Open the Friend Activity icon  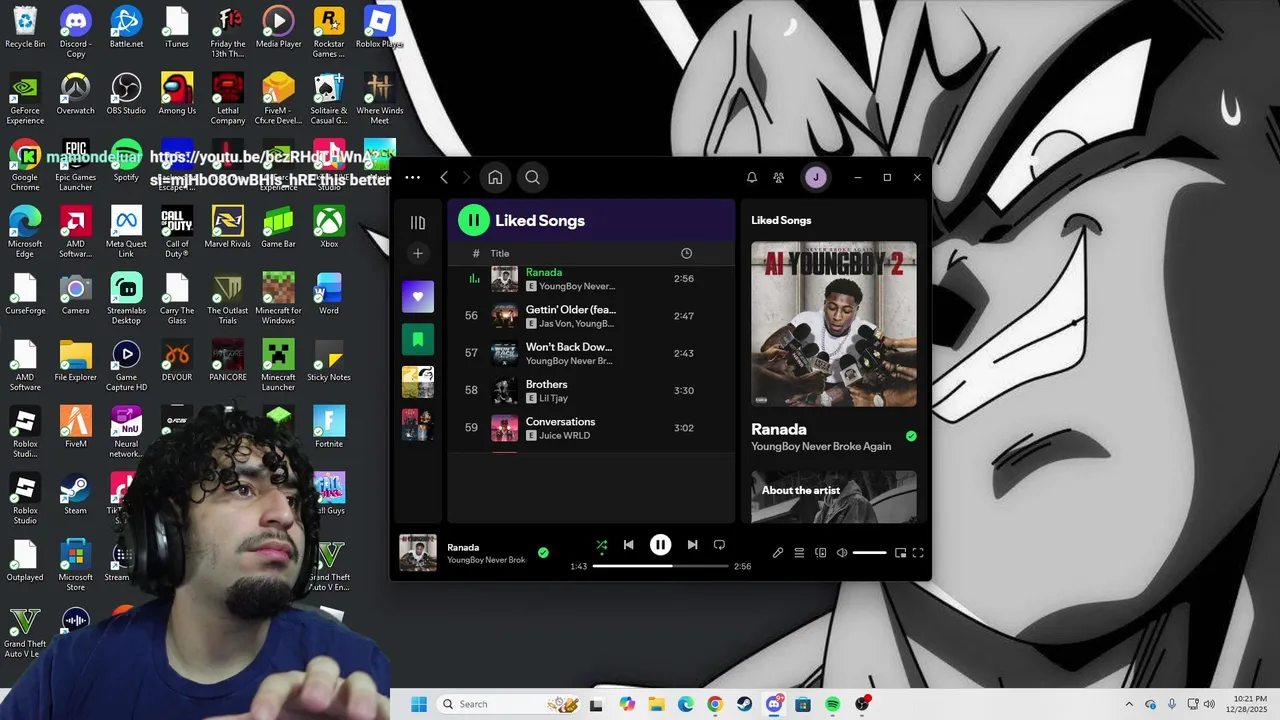click(x=779, y=178)
